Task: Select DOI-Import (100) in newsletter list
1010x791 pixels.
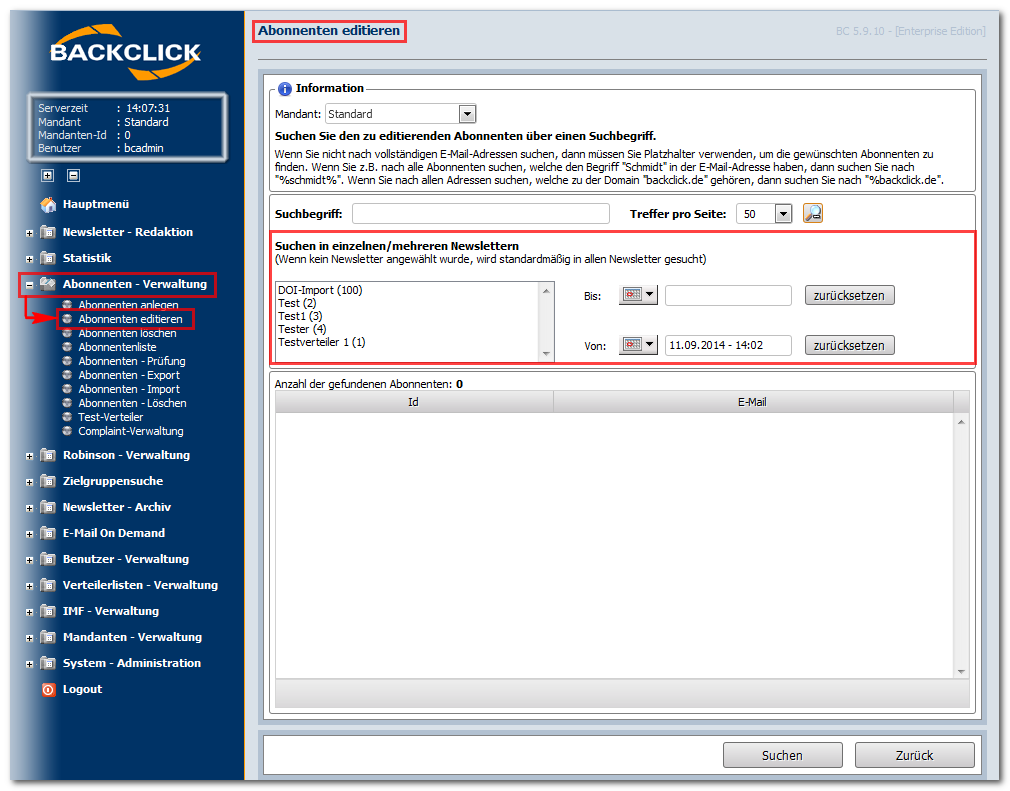Action: (320, 290)
